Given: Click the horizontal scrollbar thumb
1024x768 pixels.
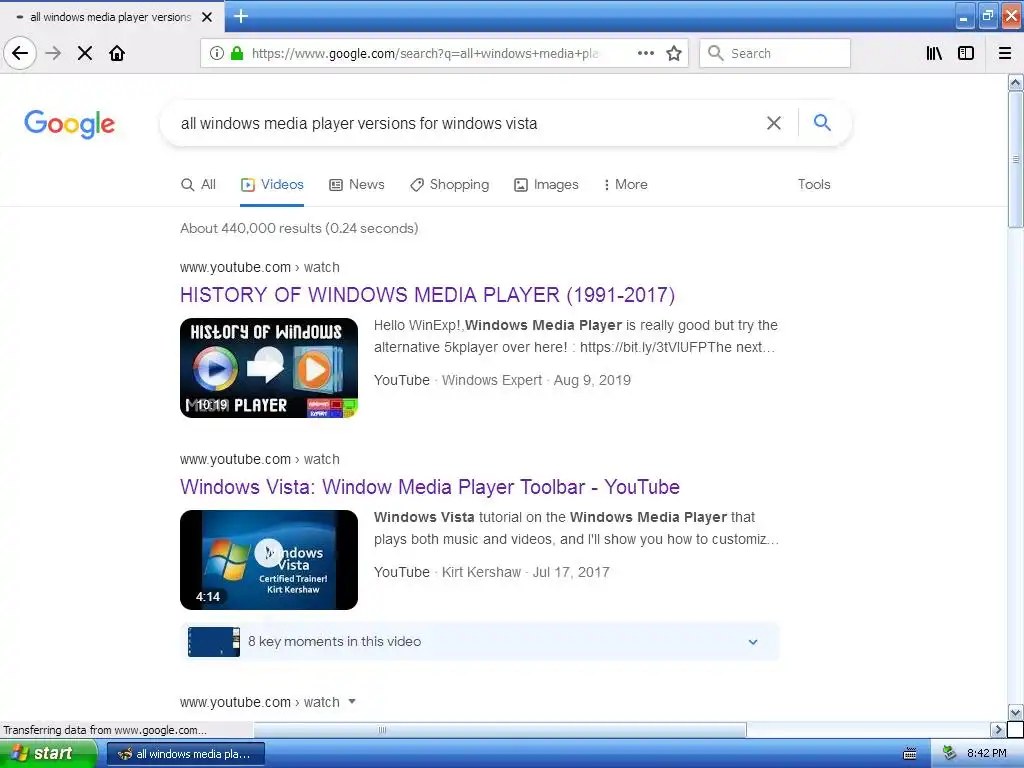Looking at the screenshot, I should [500, 729].
